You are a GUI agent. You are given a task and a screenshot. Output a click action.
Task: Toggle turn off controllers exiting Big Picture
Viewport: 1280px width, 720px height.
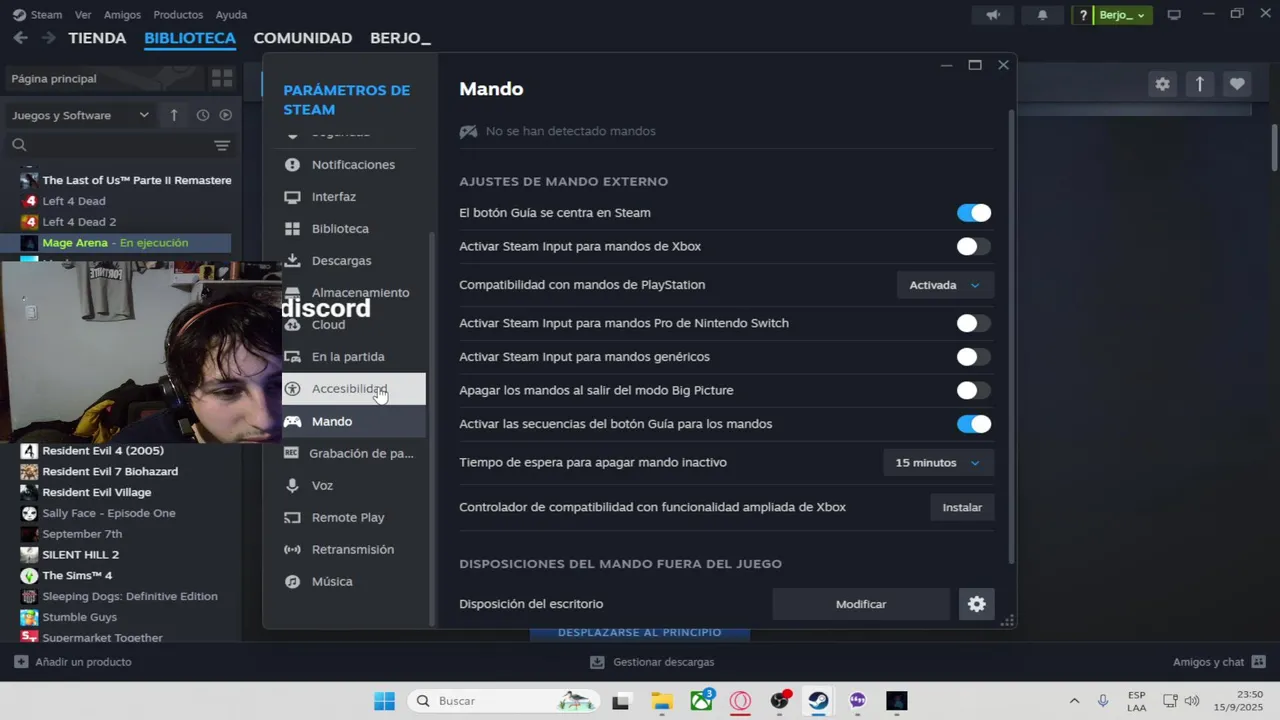click(974, 391)
